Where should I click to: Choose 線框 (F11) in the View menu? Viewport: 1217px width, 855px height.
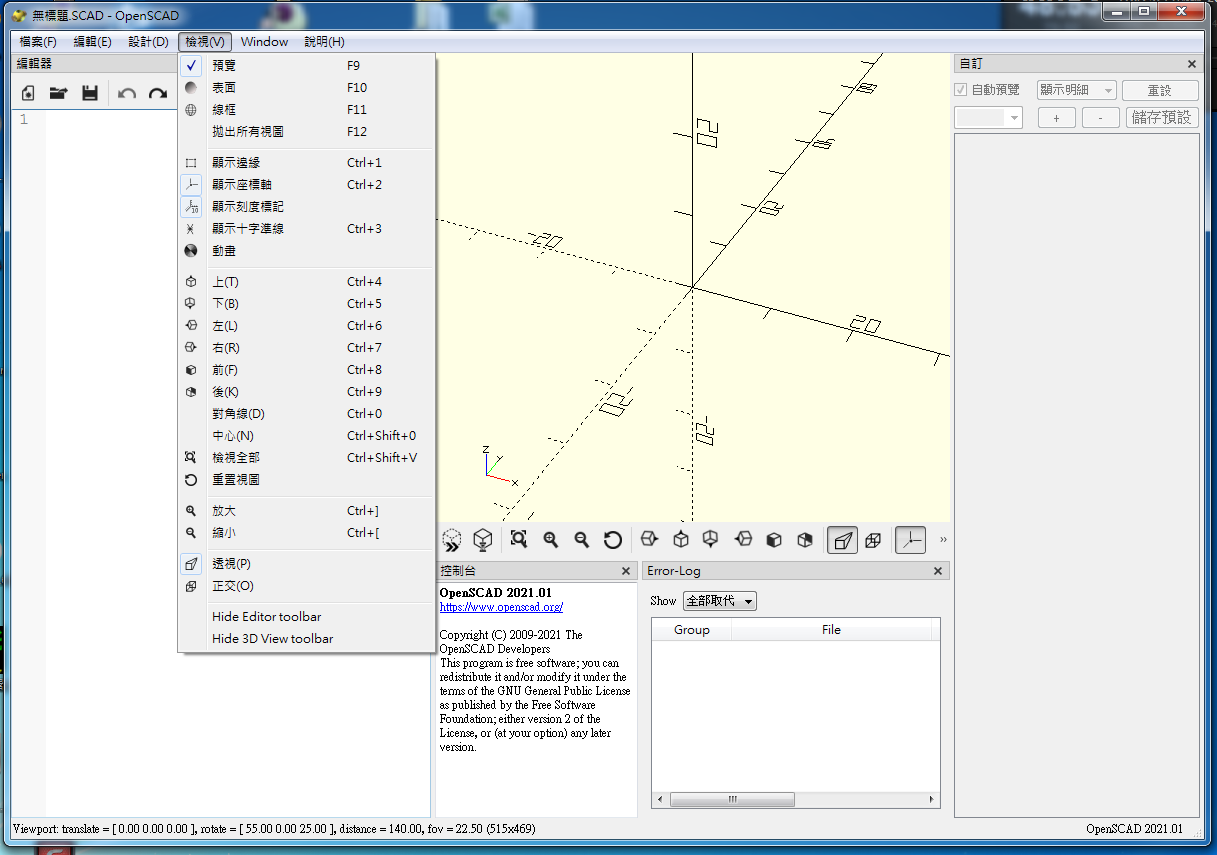pos(306,109)
